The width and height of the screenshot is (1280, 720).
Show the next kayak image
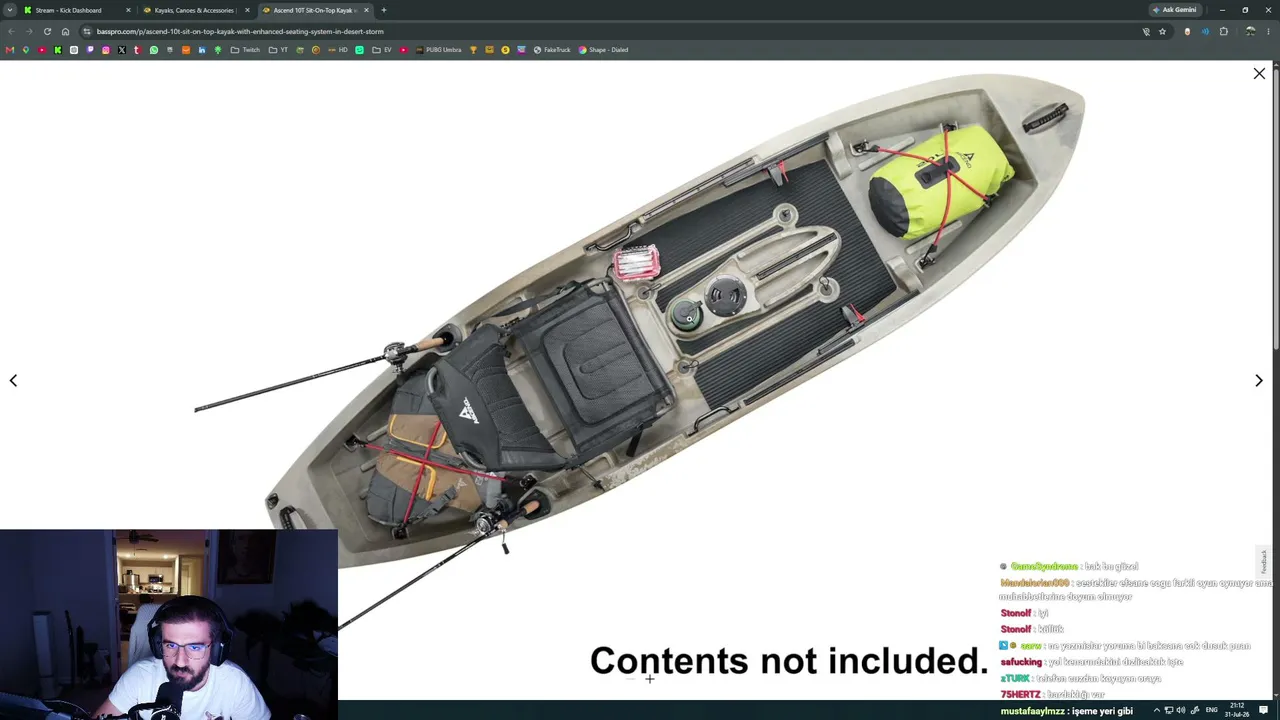point(1258,380)
